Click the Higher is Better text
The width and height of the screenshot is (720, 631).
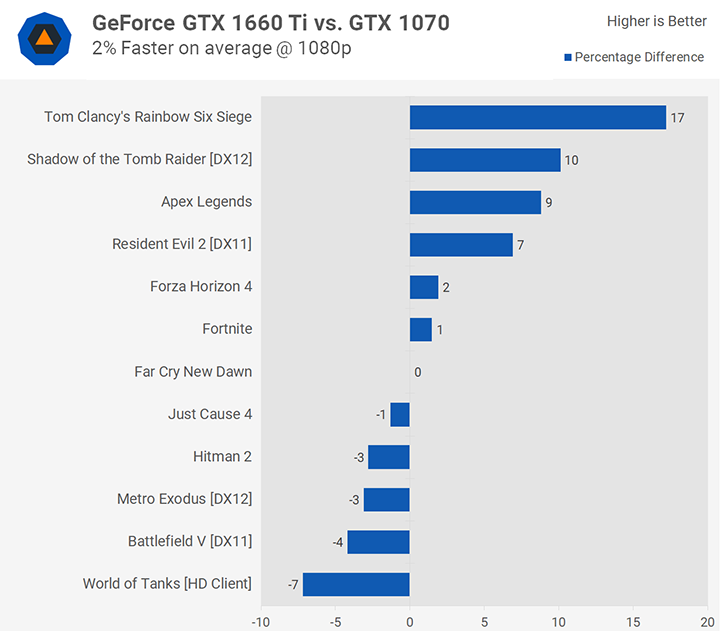pyautogui.click(x=657, y=21)
